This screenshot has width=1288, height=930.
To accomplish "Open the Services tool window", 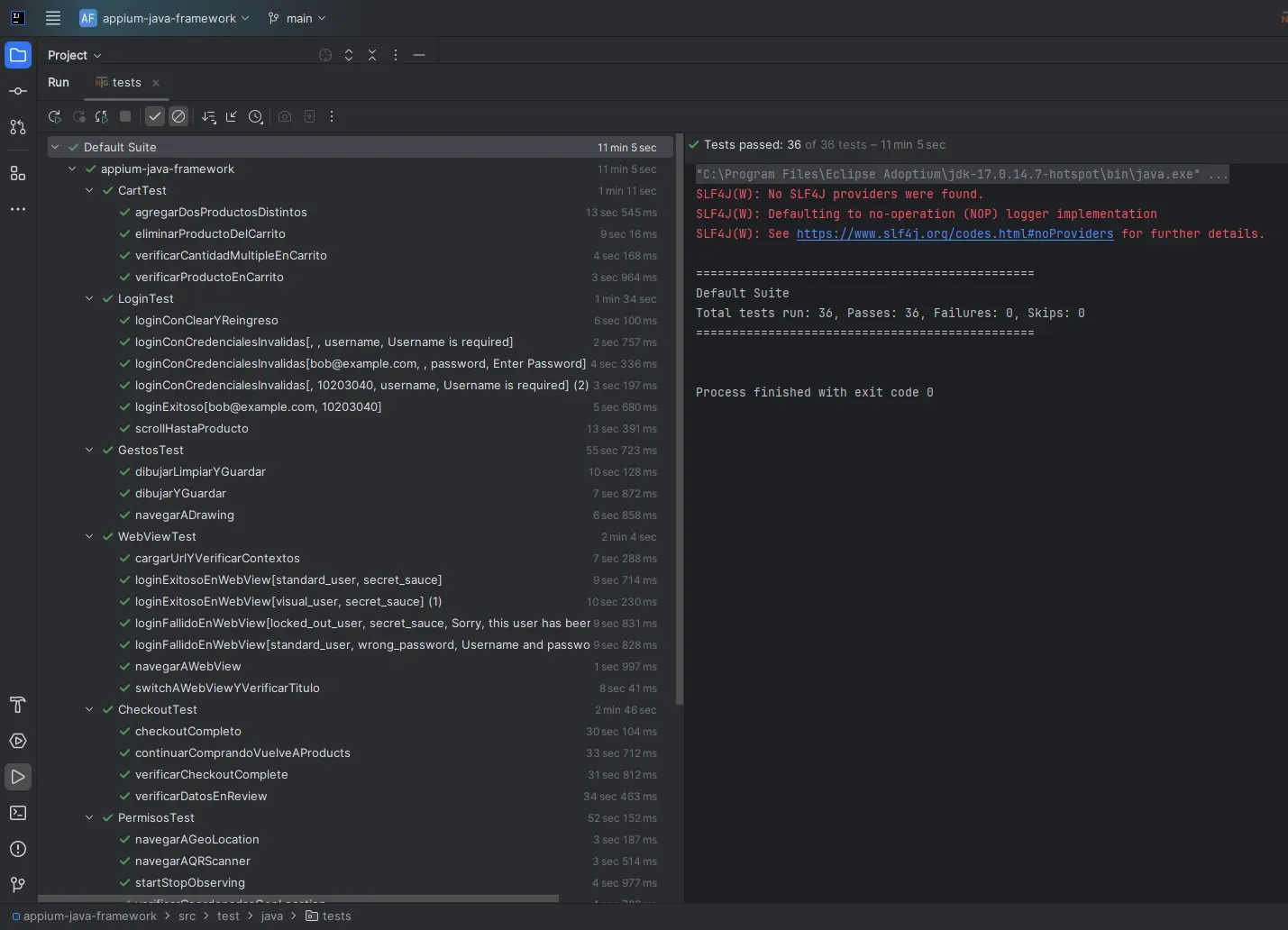I will pos(18,741).
